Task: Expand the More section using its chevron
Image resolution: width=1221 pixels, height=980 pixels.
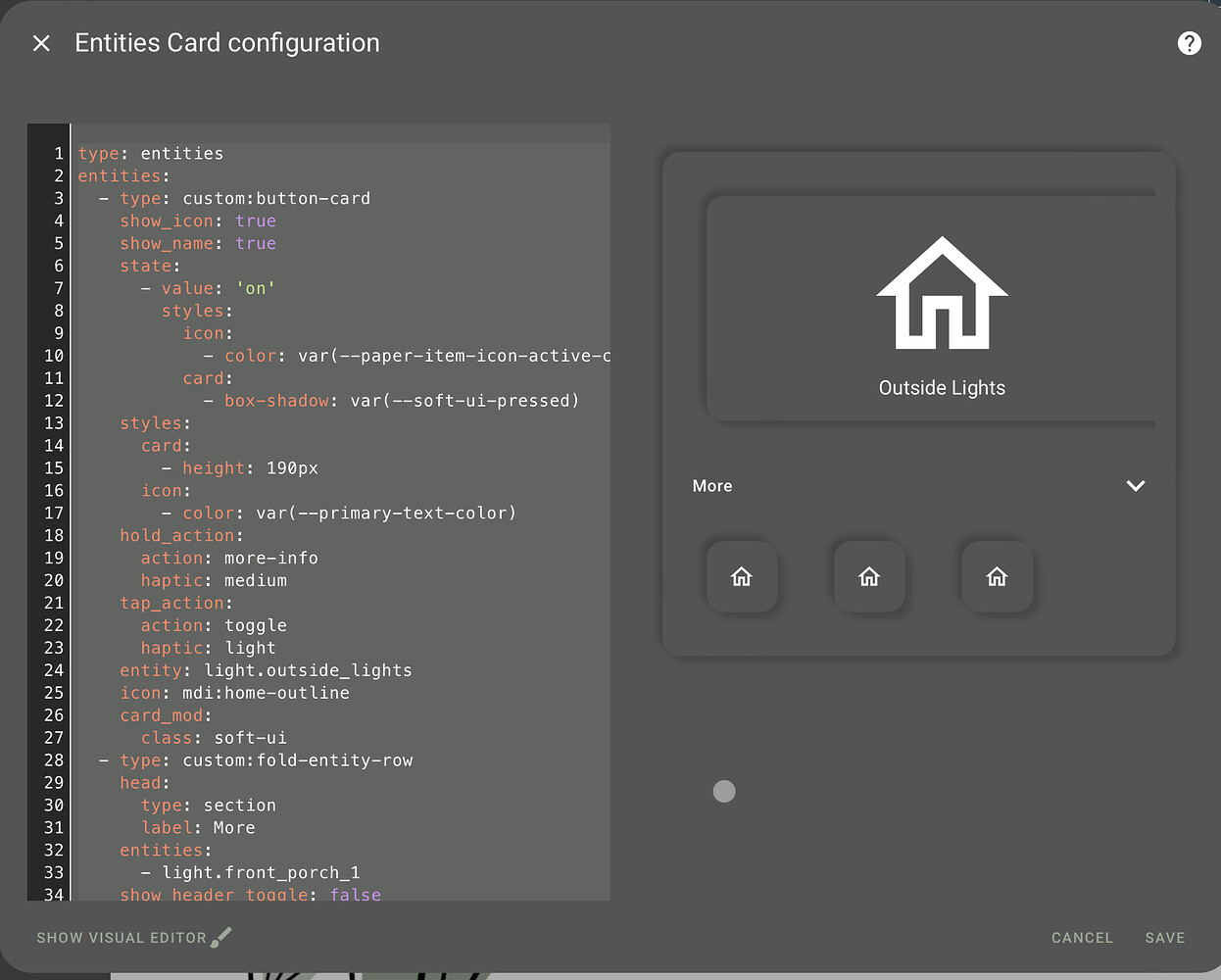Action: point(1136,485)
